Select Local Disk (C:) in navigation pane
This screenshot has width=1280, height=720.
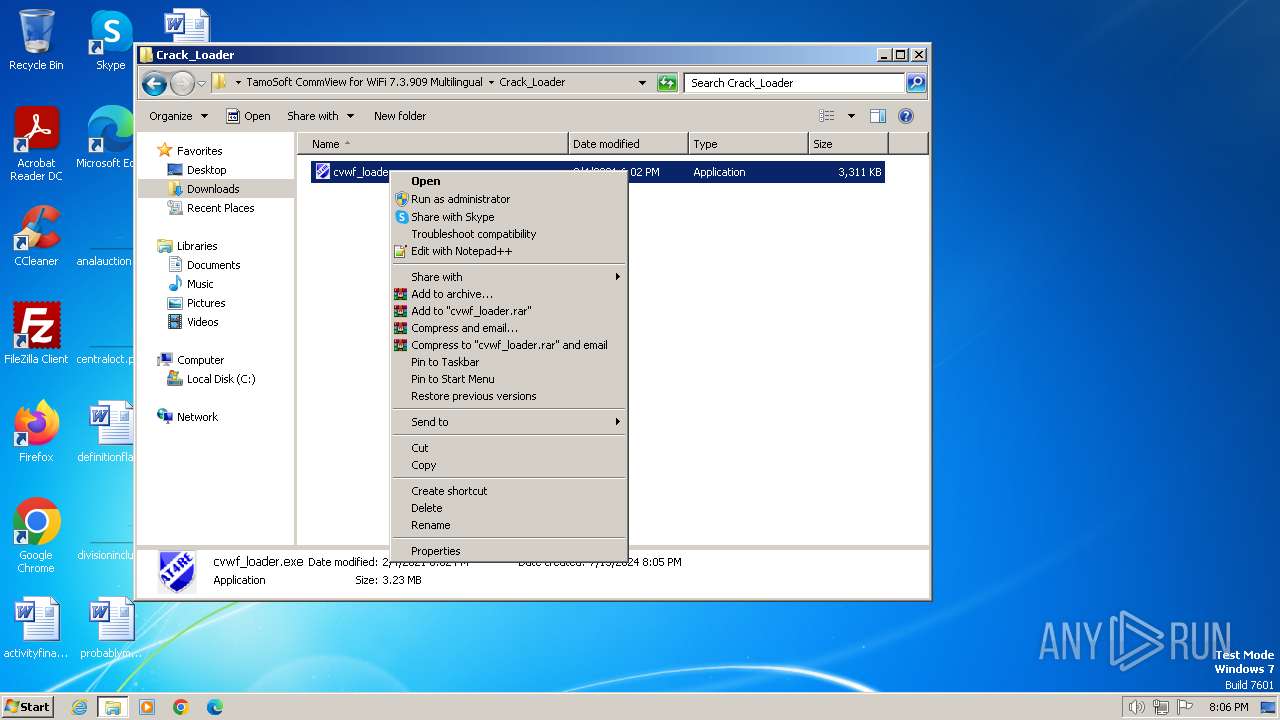pyautogui.click(x=221, y=379)
